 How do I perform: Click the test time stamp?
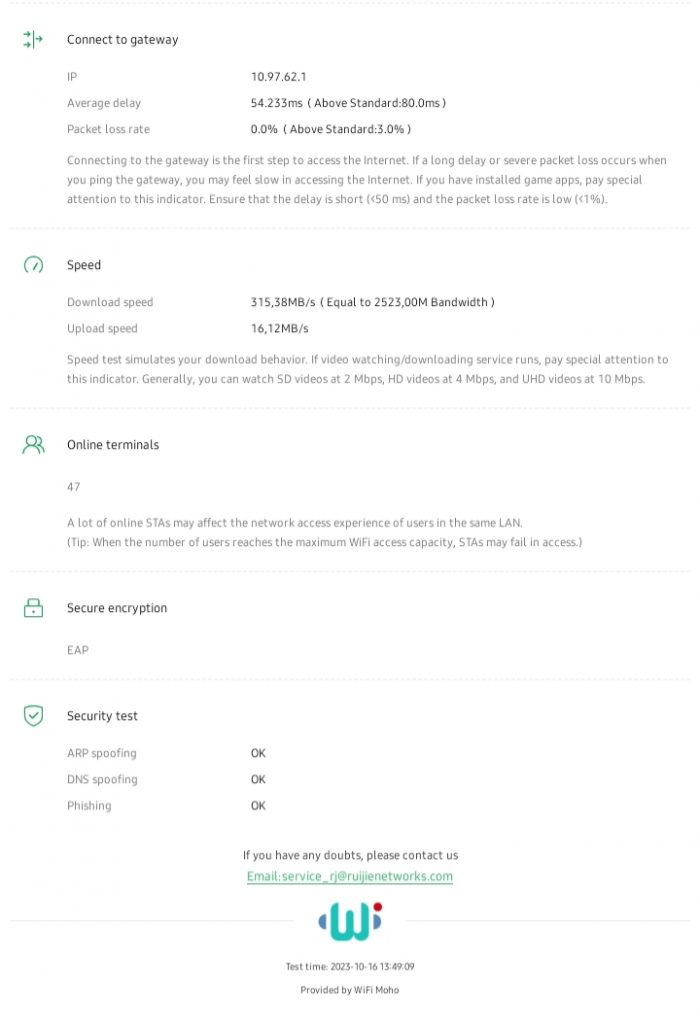350,967
